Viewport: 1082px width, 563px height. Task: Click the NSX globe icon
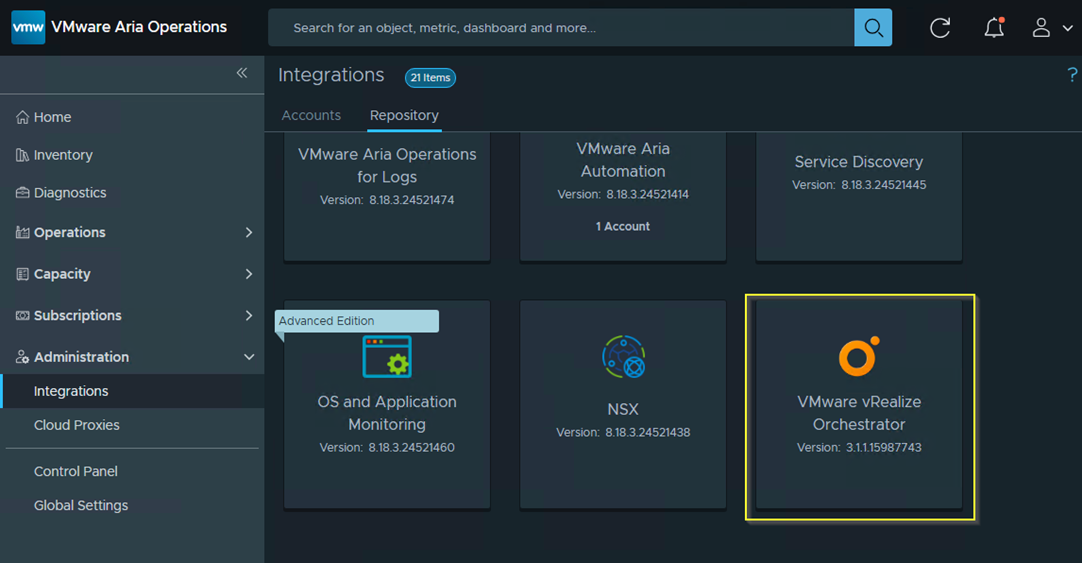(x=623, y=357)
